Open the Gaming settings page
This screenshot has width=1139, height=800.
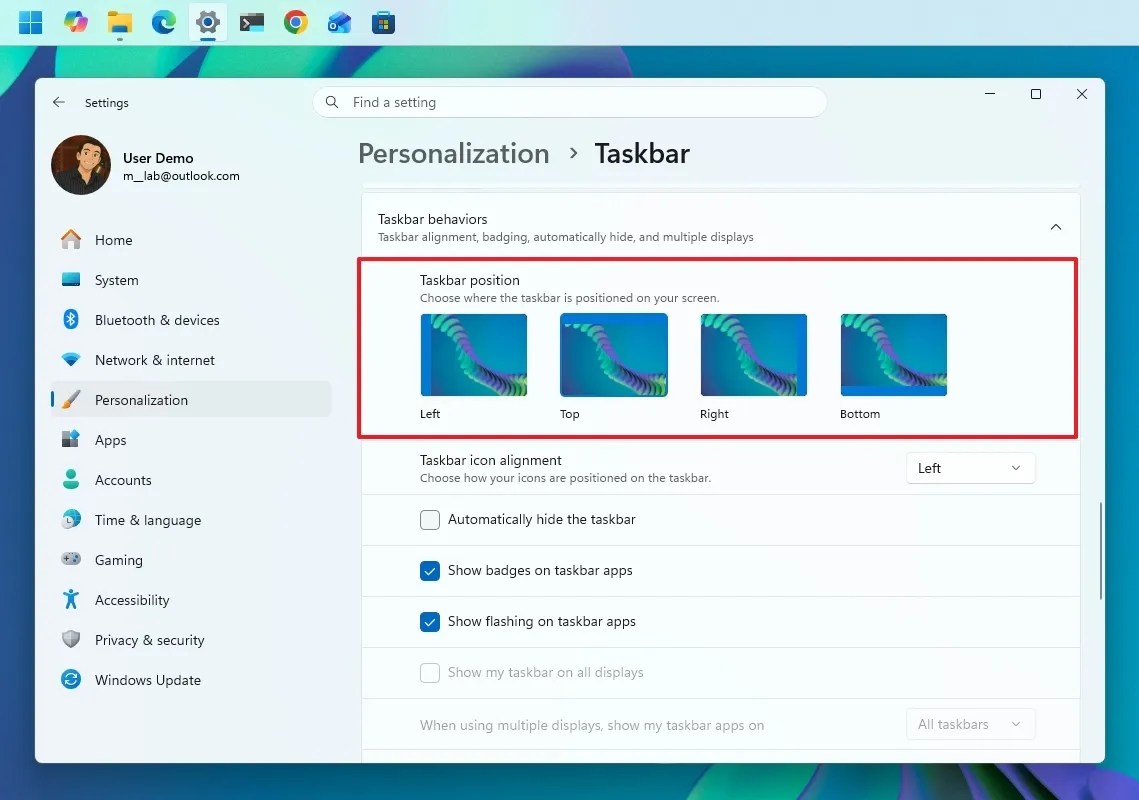[x=191, y=559]
